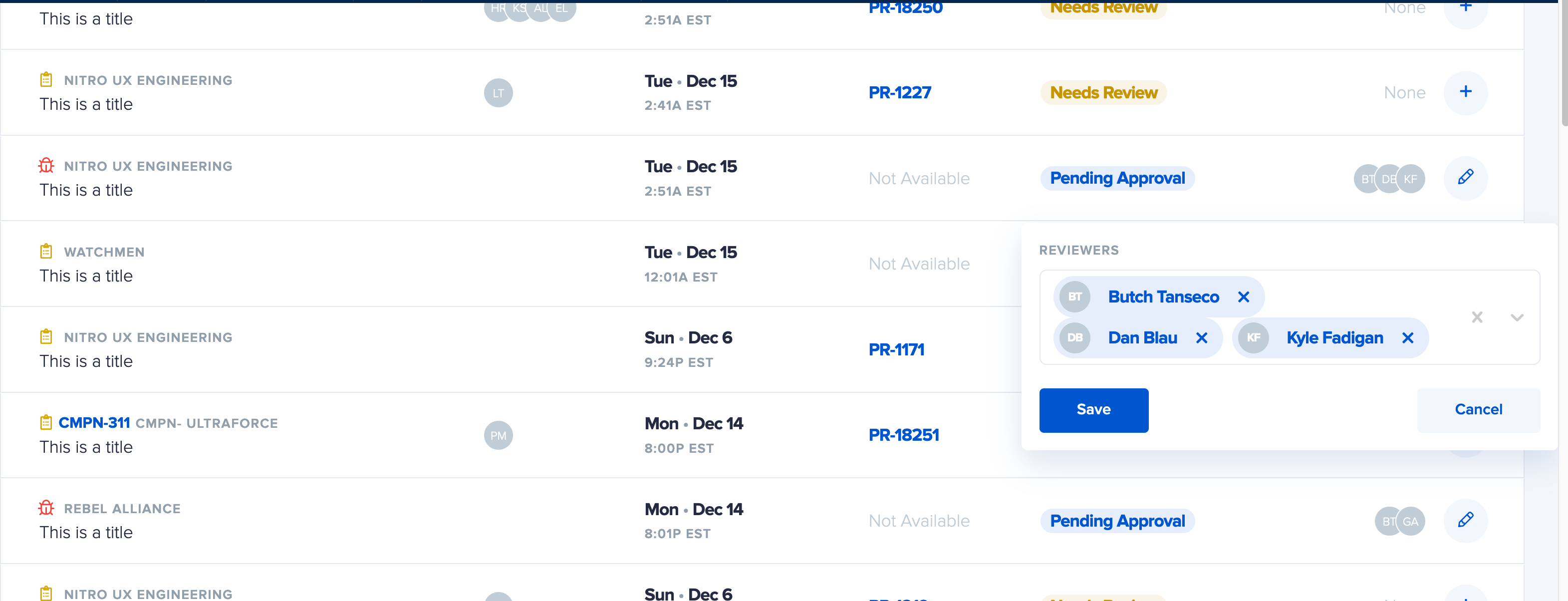Expand the reviewers dropdown chevron
The width and height of the screenshot is (1568, 601).
1517,317
